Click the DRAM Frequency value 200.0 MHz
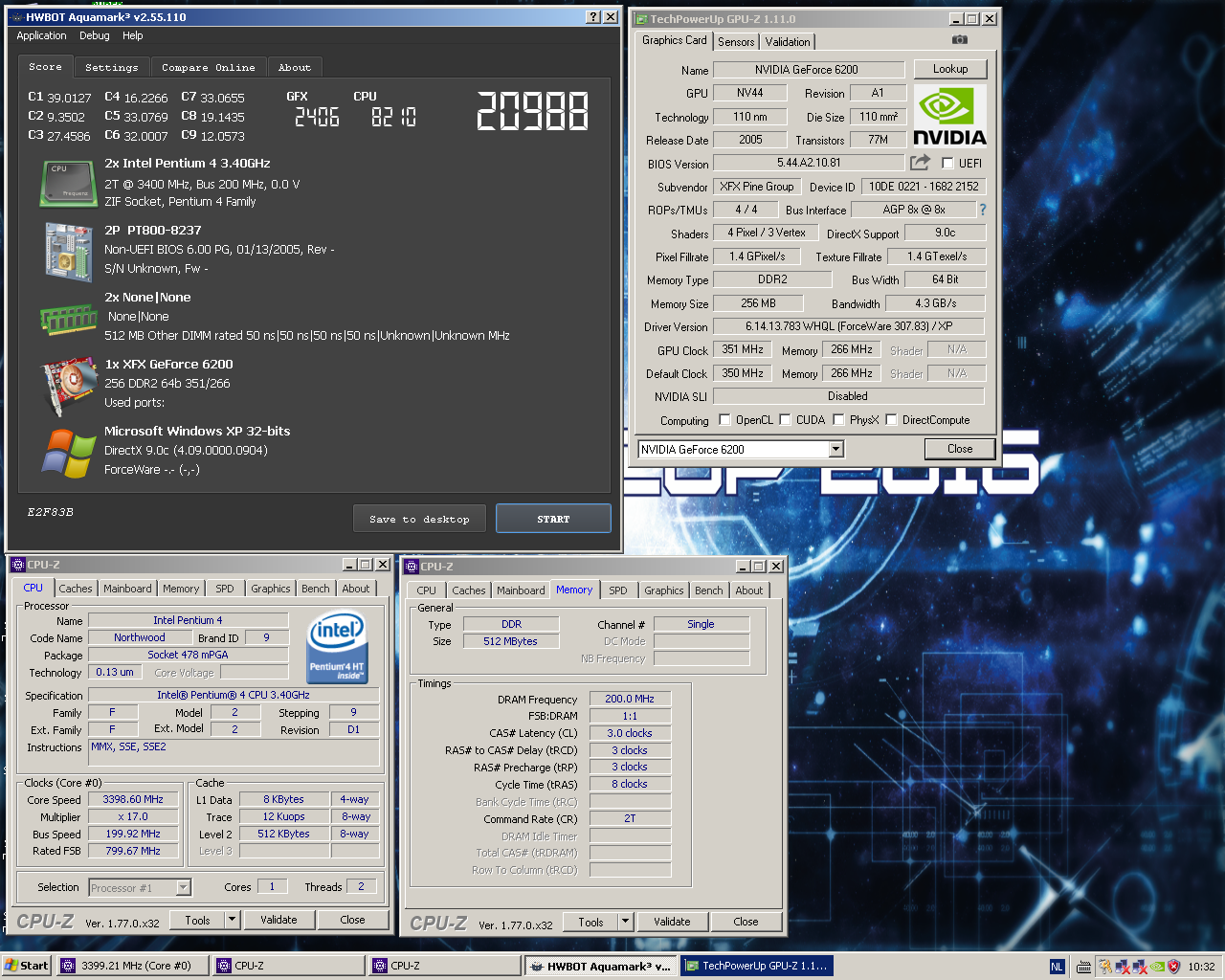1225x980 pixels. point(630,699)
